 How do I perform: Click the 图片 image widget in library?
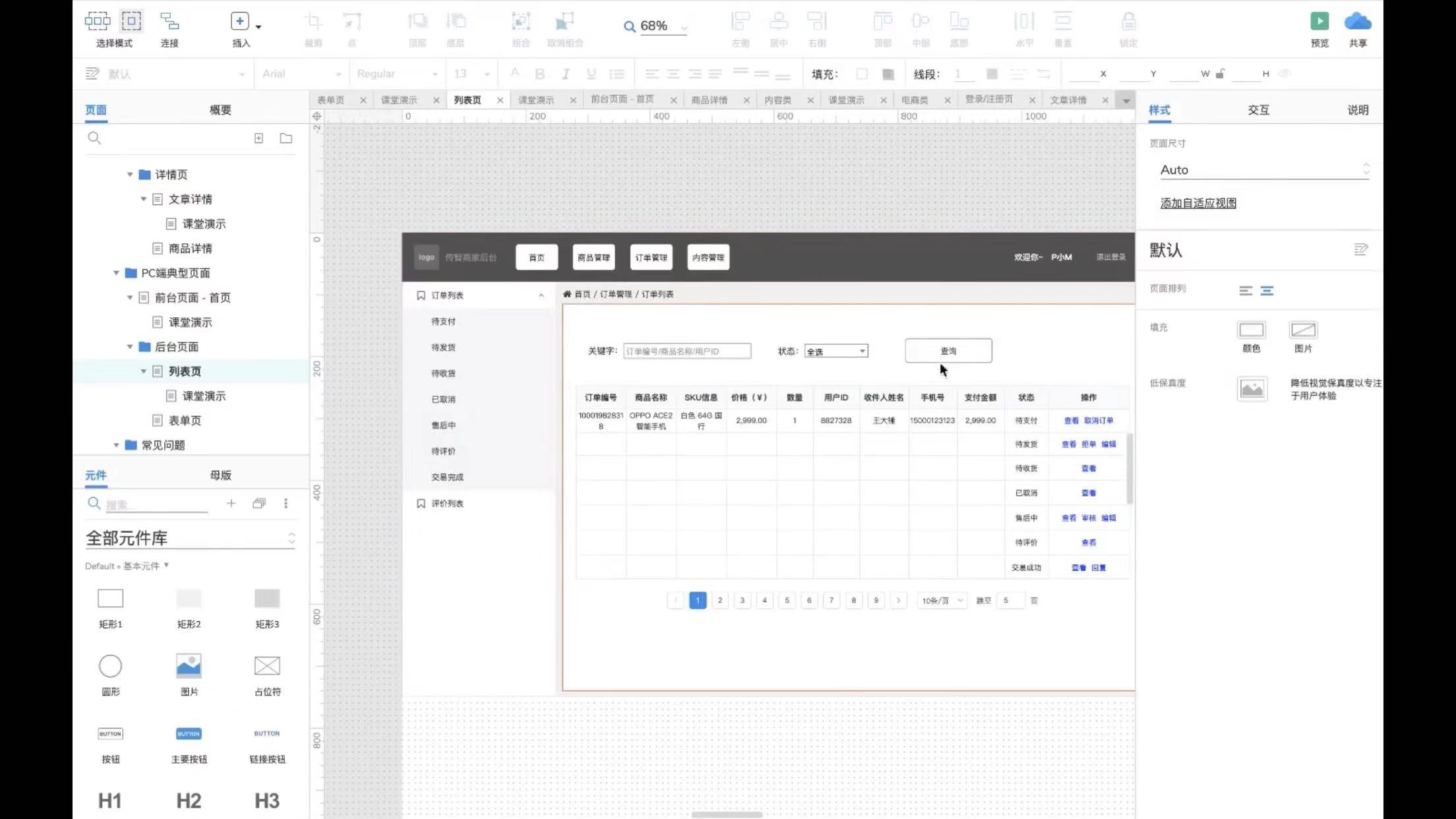(189, 666)
